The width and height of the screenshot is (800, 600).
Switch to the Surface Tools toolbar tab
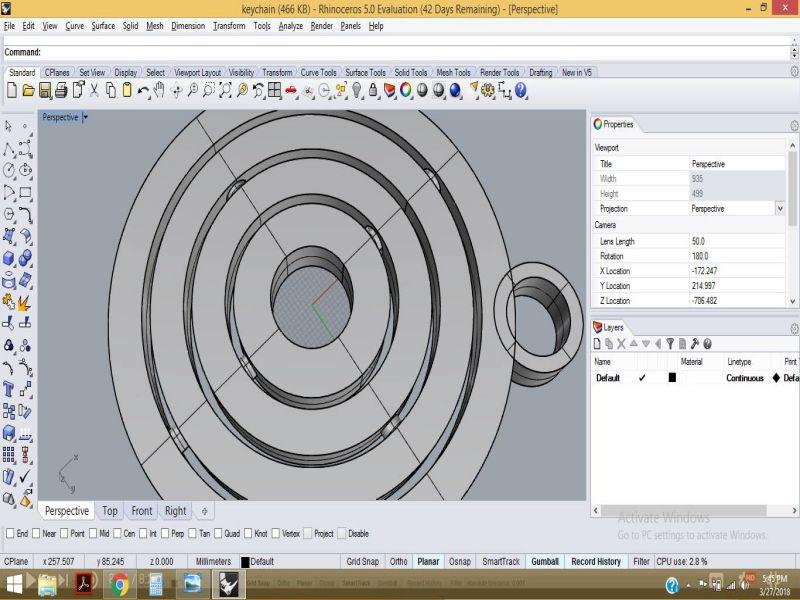[365, 72]
